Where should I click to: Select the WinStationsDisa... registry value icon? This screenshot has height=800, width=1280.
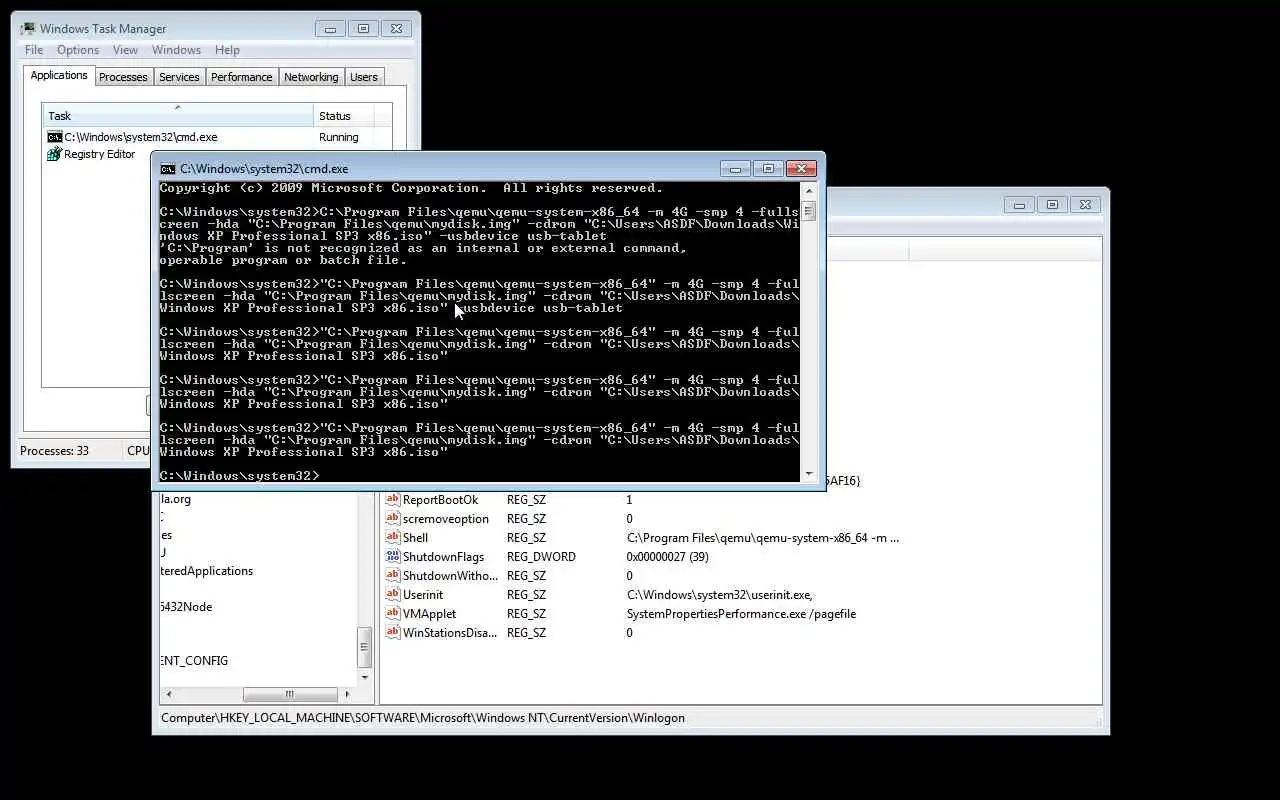(x=392, y=633)
